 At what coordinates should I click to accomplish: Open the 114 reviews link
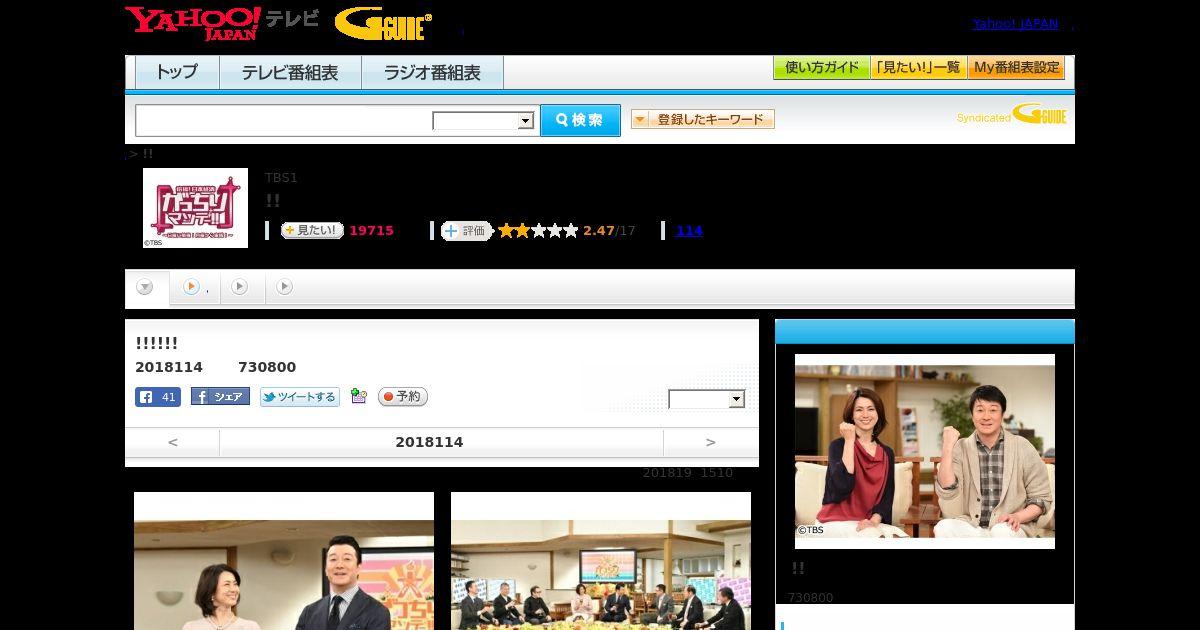[x=689, y=231]
